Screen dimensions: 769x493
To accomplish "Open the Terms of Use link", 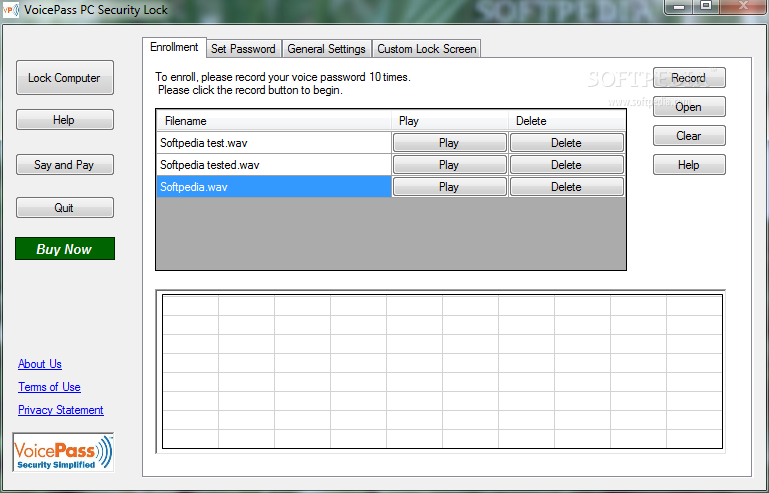I will click(x=50, y=387).
